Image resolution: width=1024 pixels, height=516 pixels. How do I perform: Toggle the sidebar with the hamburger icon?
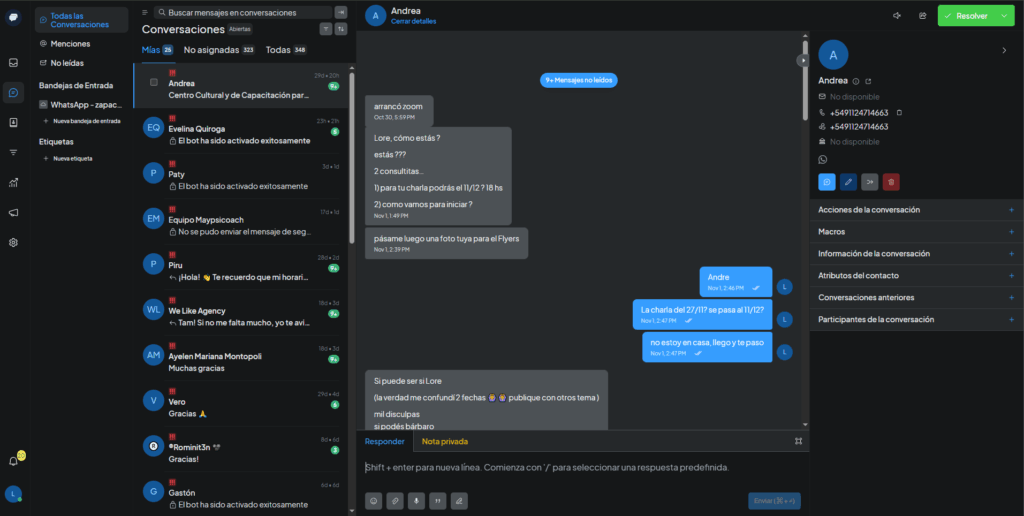(x=146, y=13)
